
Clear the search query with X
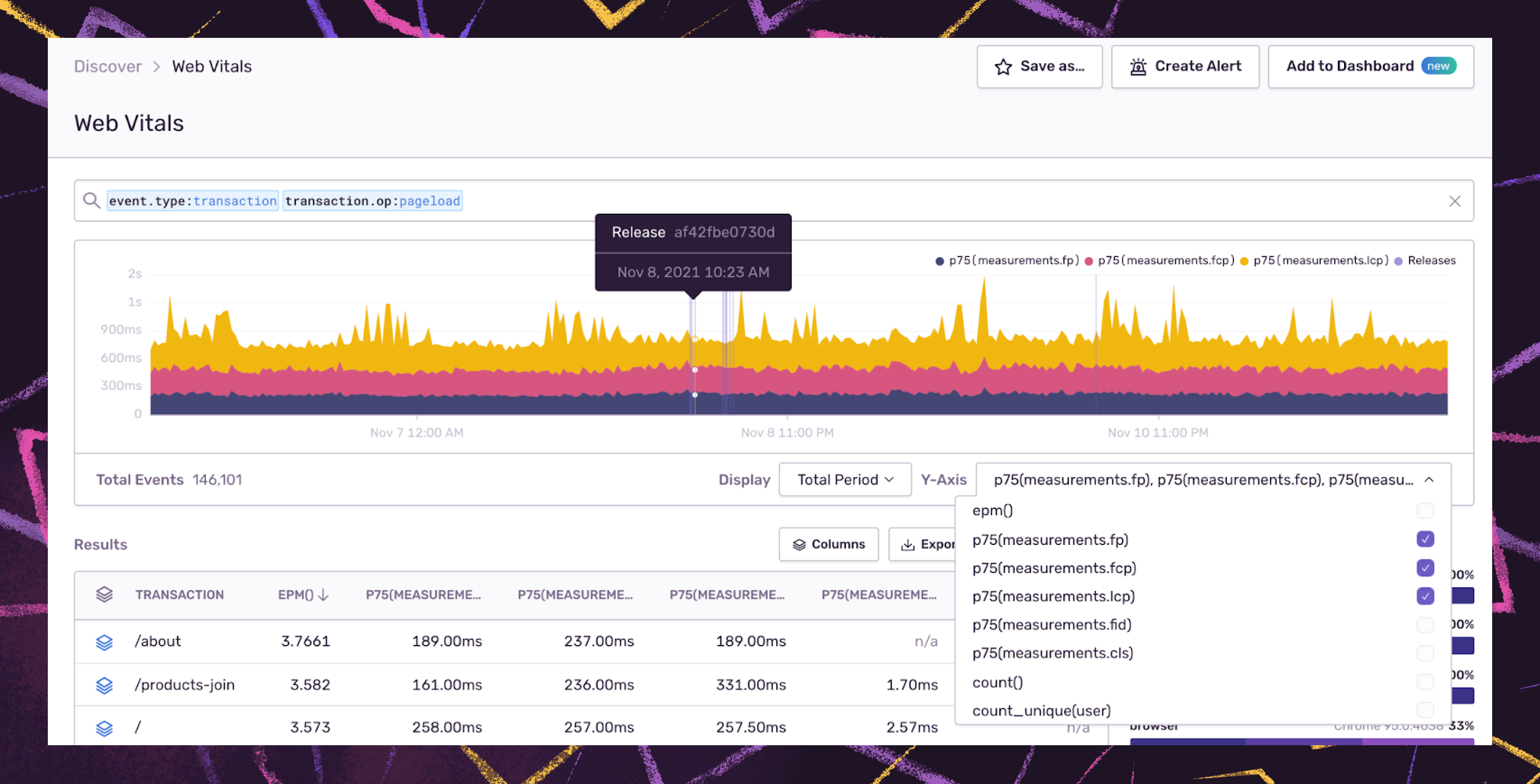point(1455,201)
